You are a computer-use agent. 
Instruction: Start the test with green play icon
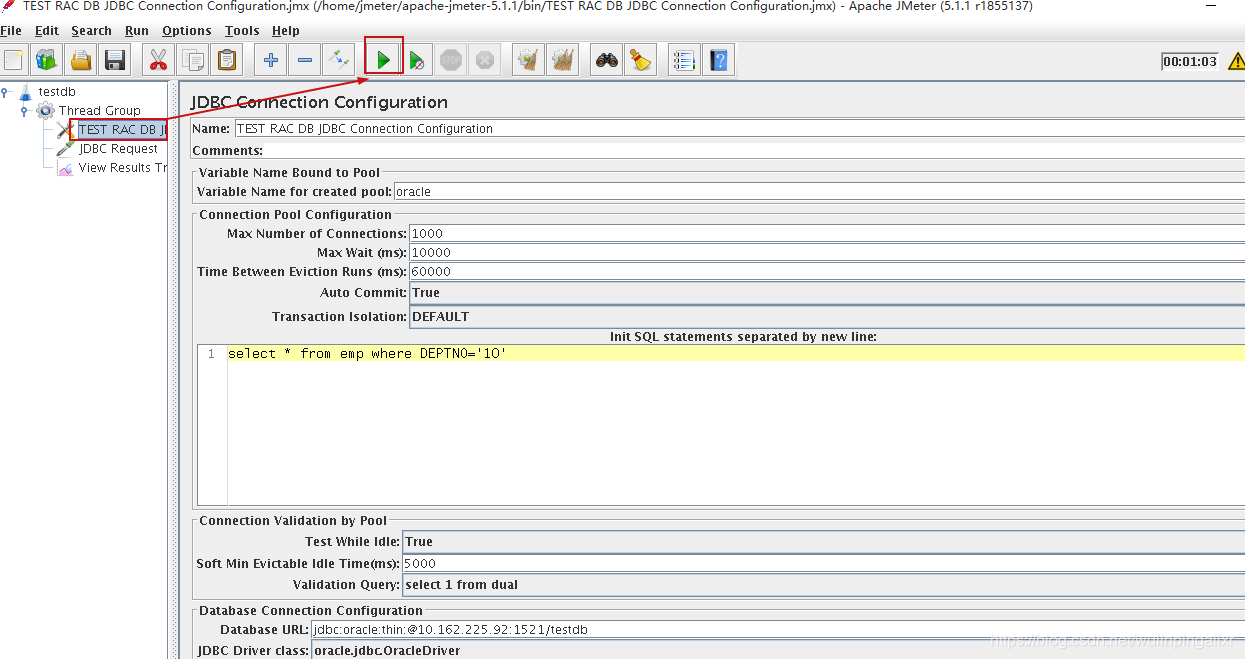tap(383, 60)
